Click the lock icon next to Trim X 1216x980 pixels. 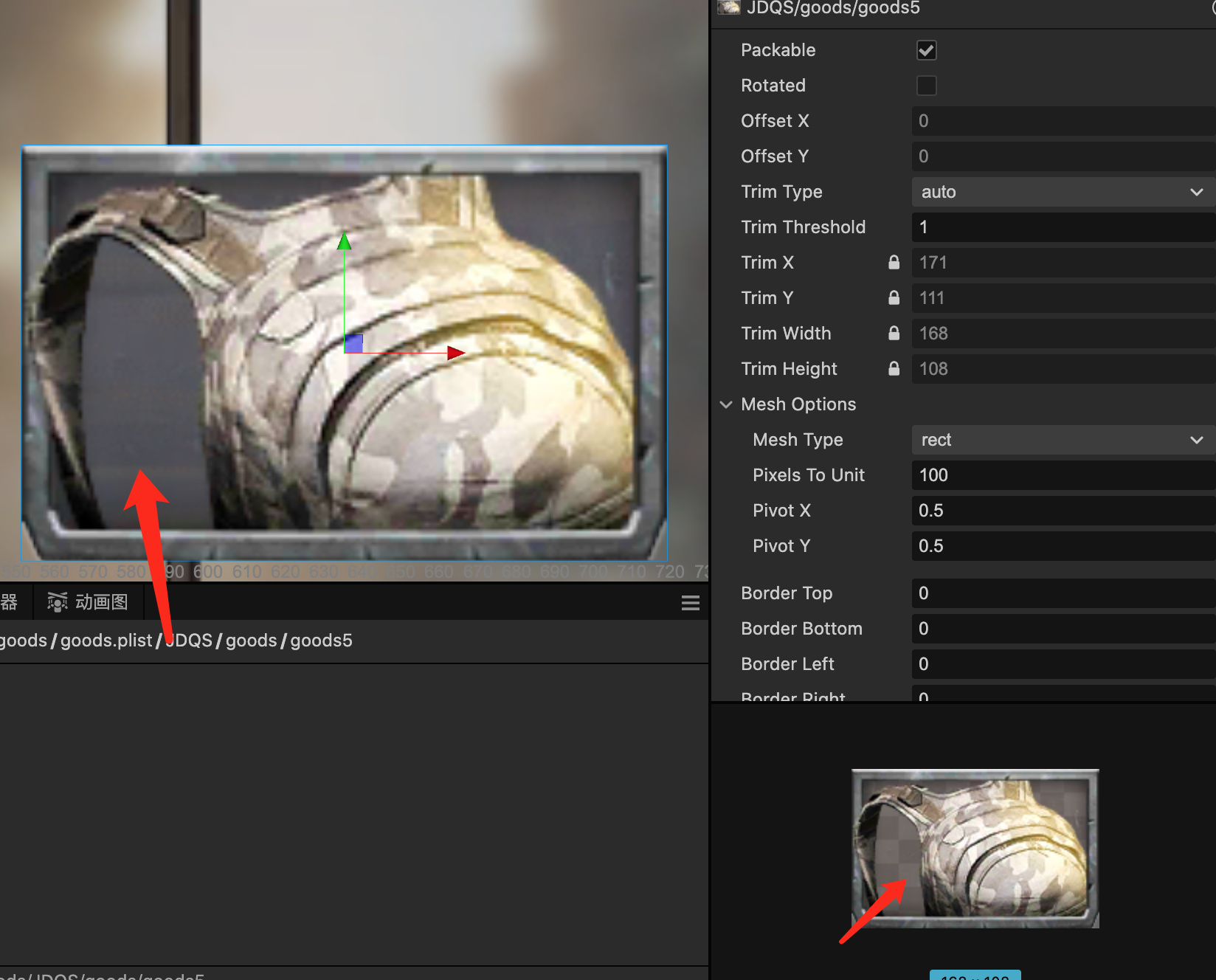(894, 263)
